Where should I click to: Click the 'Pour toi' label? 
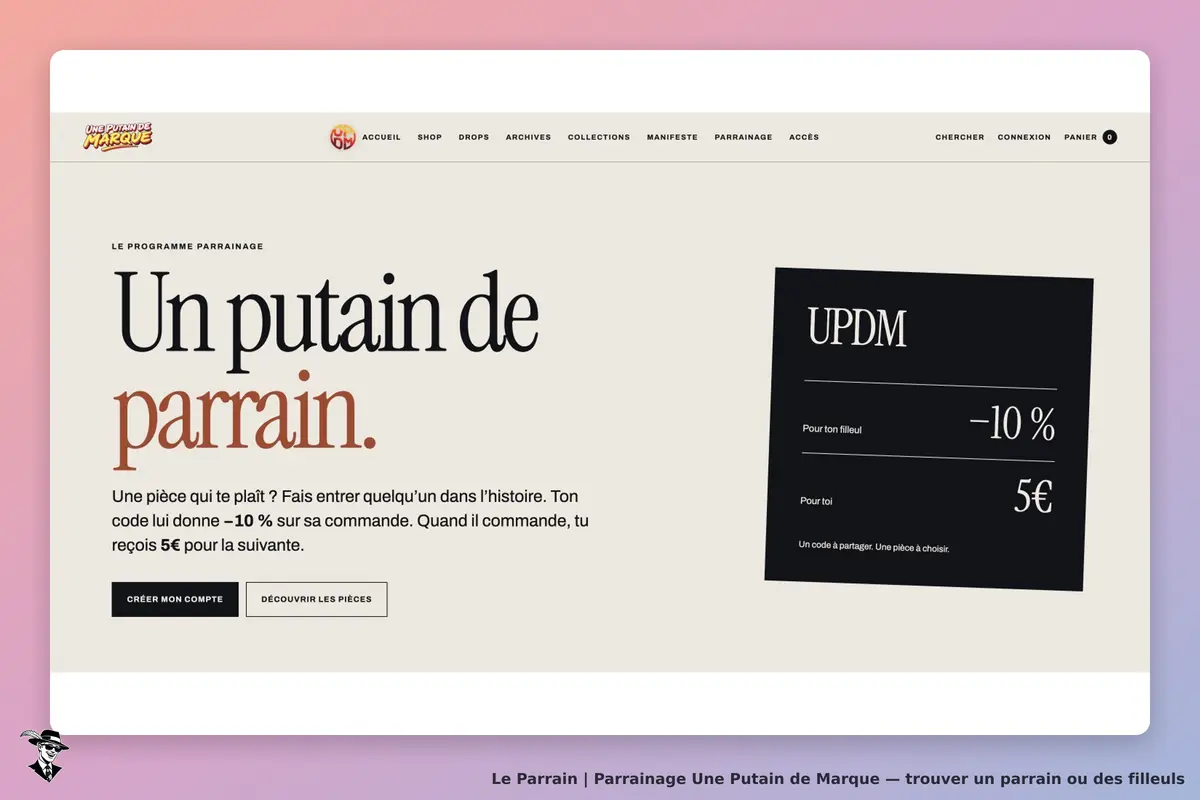coord(816,501)
